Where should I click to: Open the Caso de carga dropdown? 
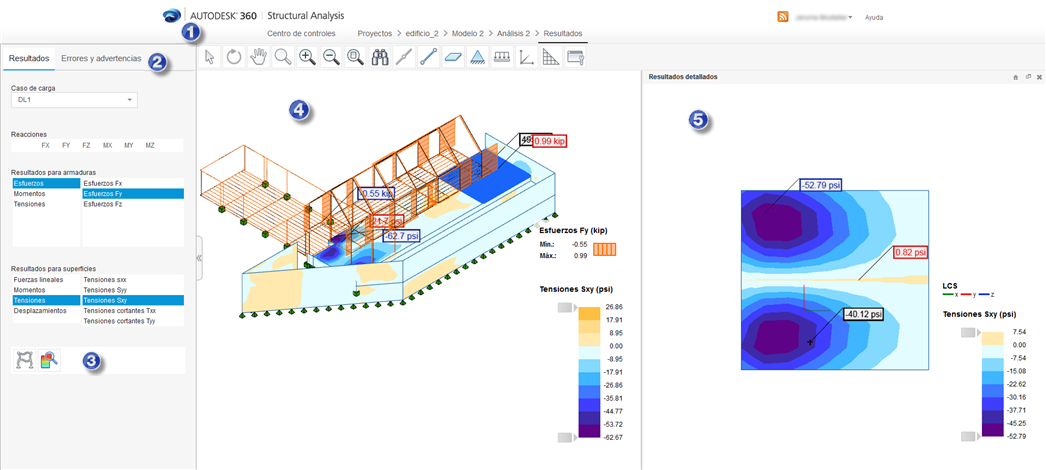point(74,100)
